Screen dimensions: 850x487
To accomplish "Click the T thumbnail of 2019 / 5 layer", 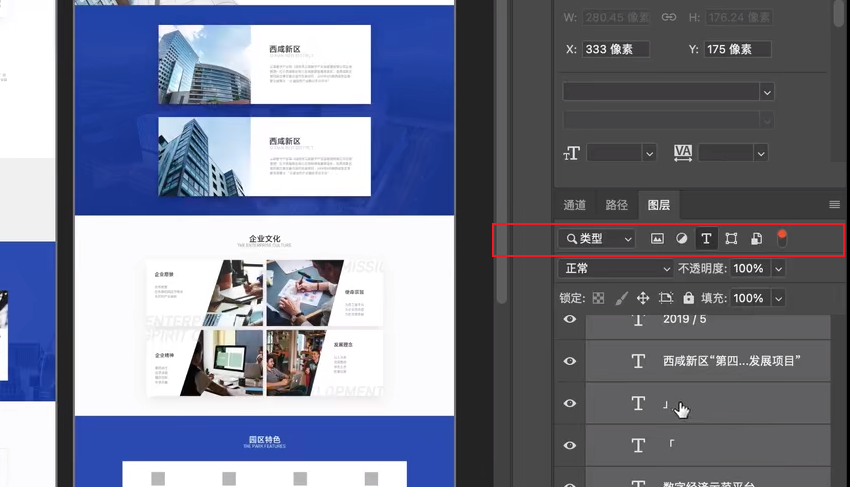I will pyautogui.click(x=639, y=320).
